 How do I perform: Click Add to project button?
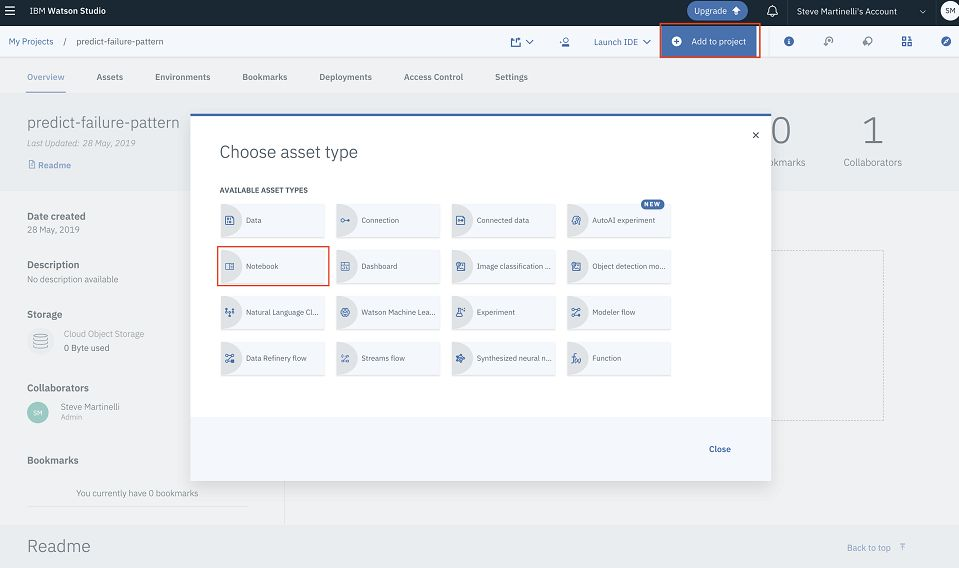[x=709, y=42]
